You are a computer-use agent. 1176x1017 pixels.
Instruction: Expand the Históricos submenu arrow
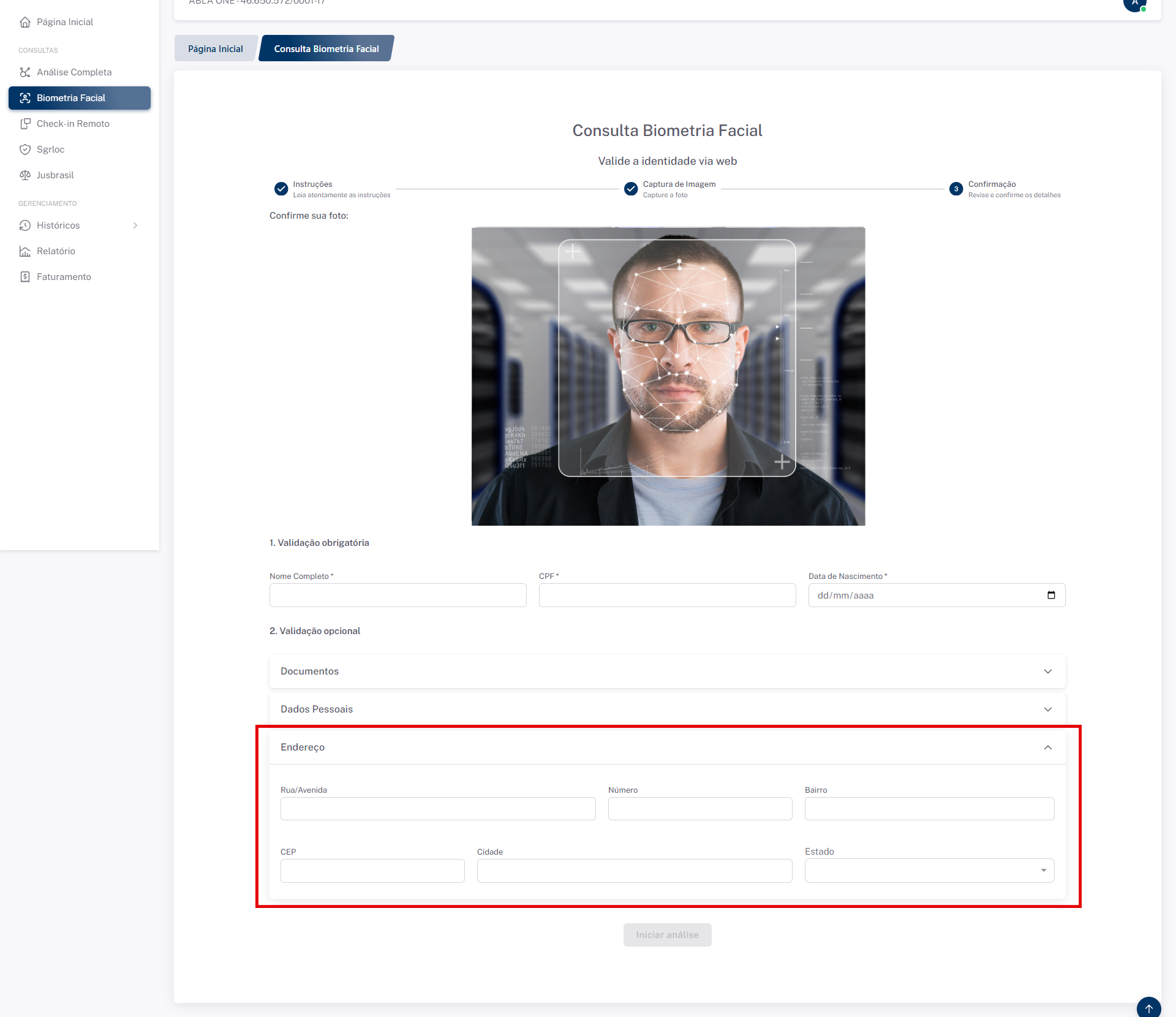[x=135, y=225]
